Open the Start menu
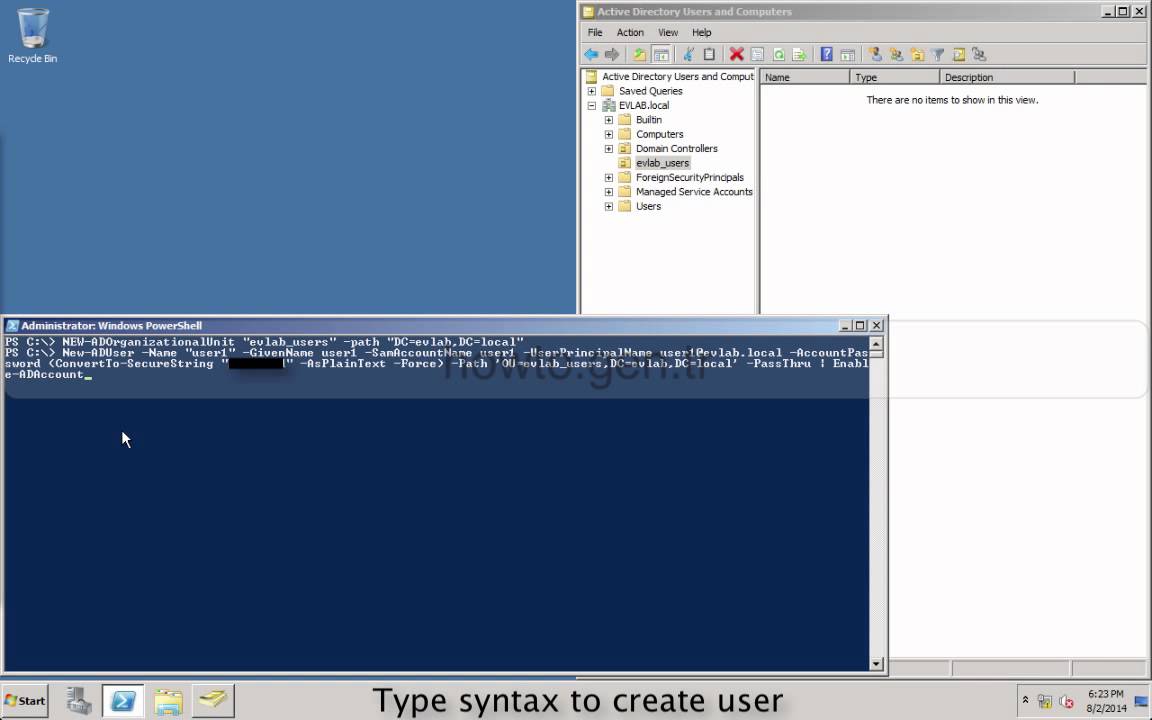Screen dimensions: 1152x720 click(x=25, y=701)
